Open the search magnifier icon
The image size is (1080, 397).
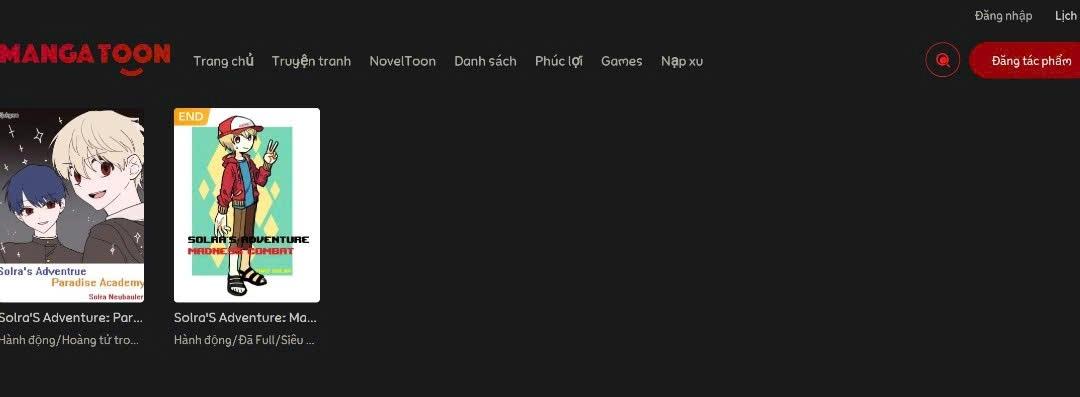(942, 61)
